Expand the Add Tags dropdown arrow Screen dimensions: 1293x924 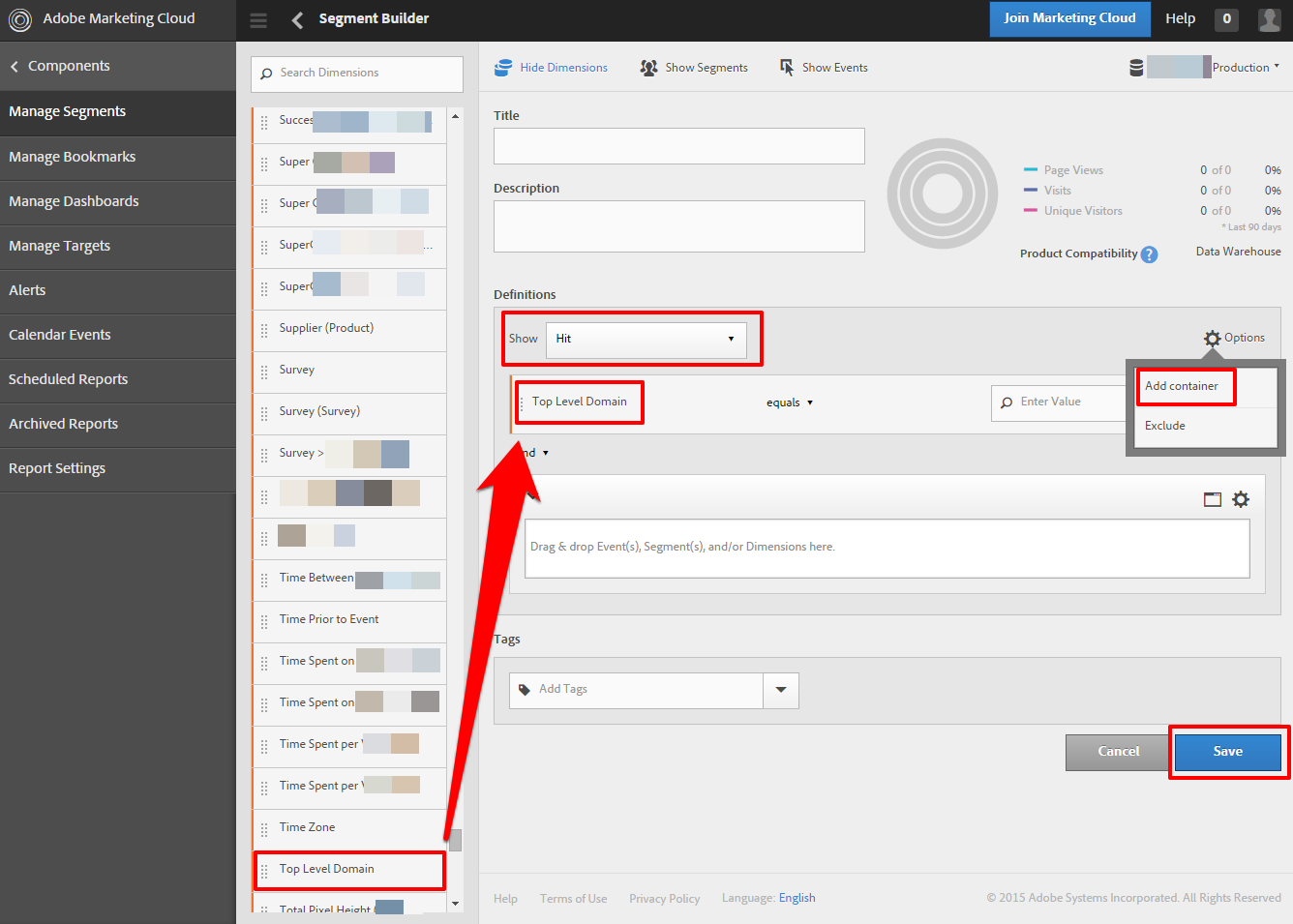(781, 691)
